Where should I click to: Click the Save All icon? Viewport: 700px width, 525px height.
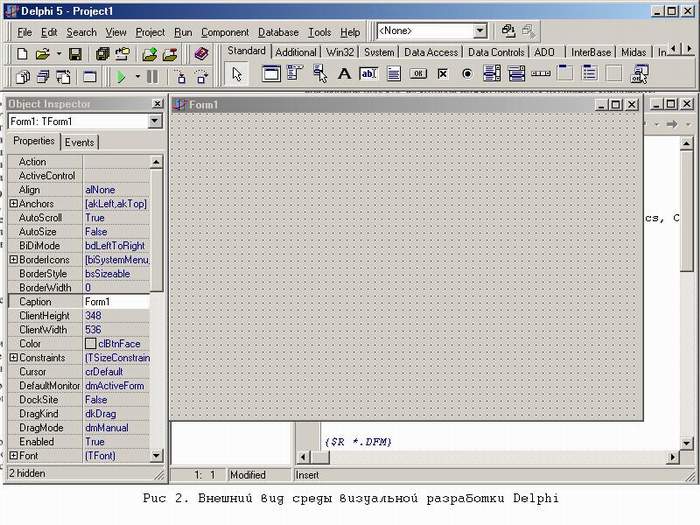pyautogui.click(x=103, y=54)
